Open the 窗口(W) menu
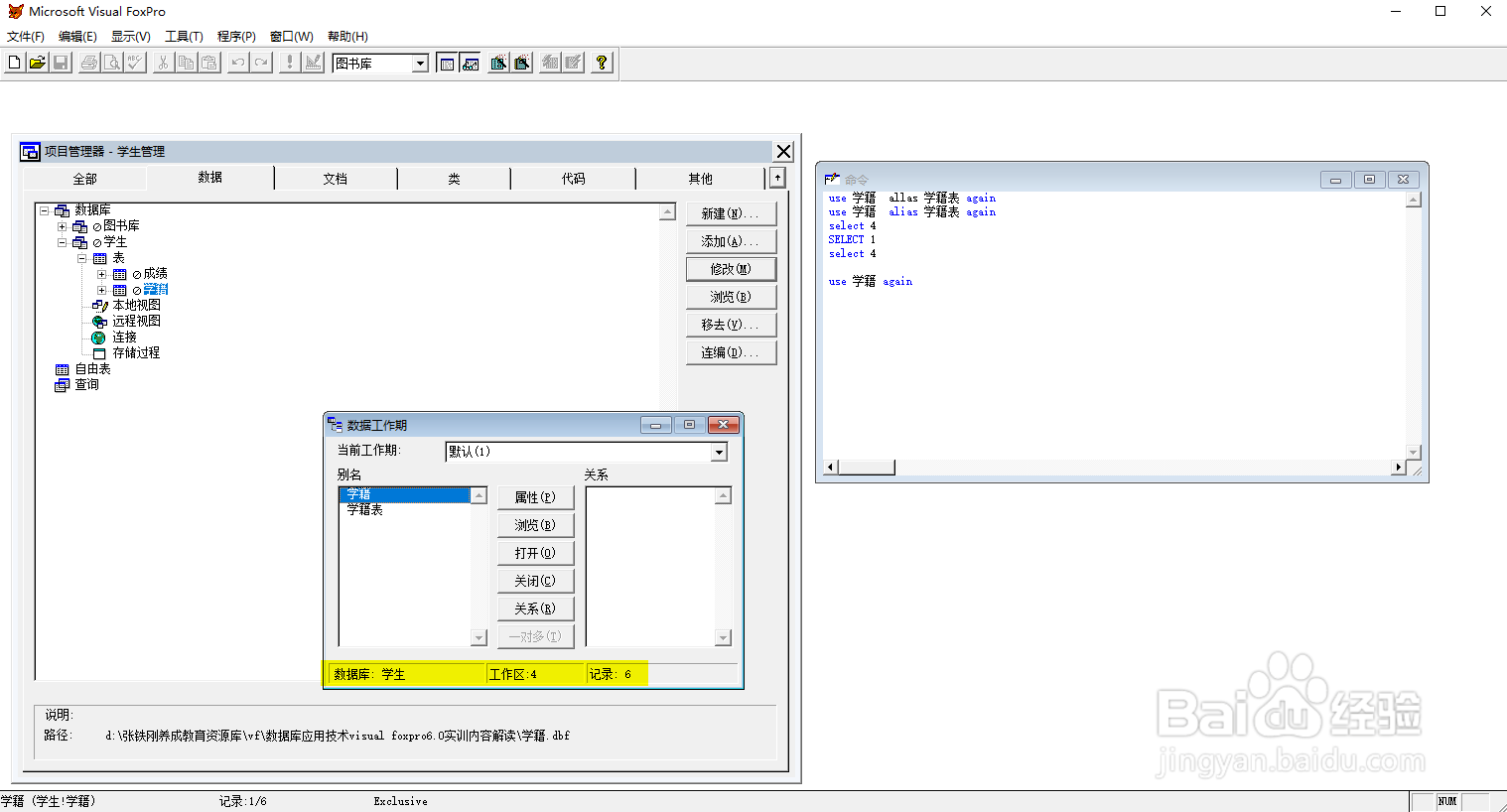Viewport: 1507px width, 812px height. (291, 37)
